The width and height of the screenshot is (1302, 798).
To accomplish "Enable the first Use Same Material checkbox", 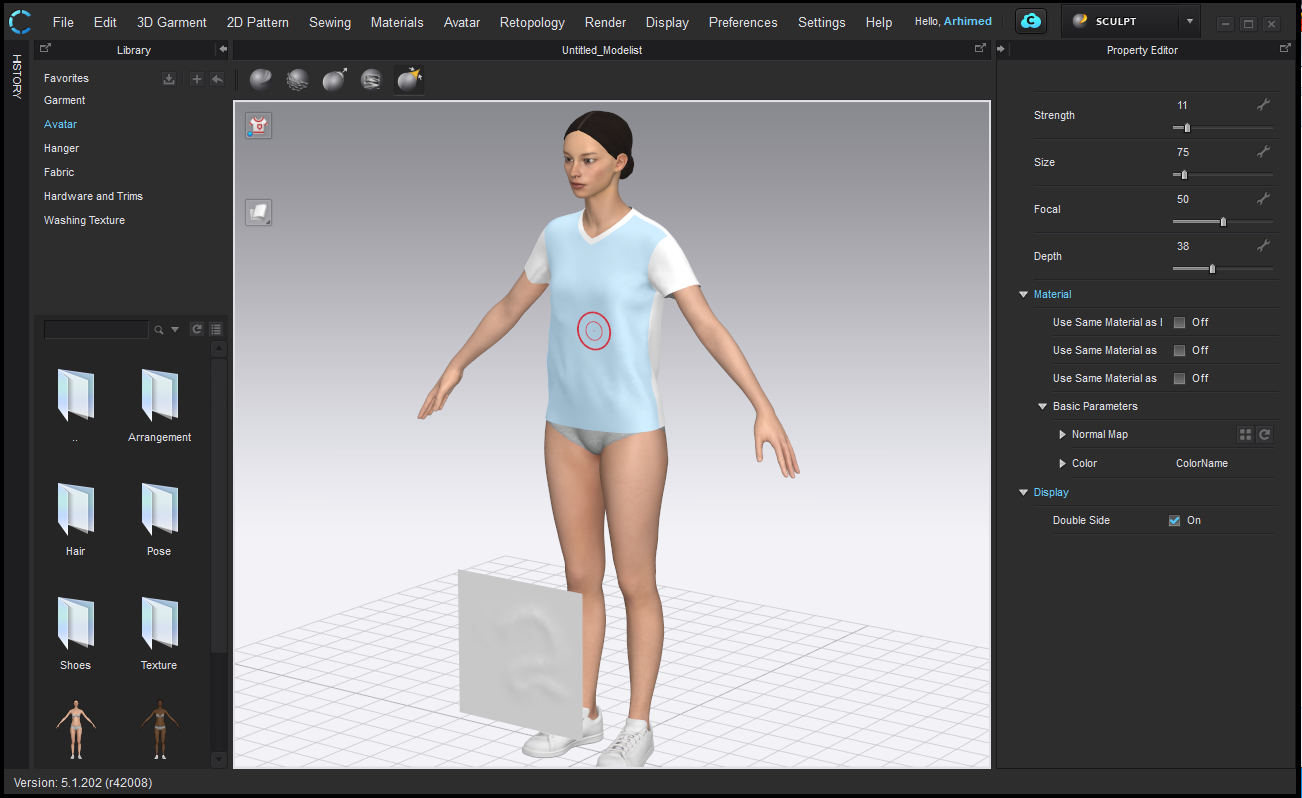I will (x=1179, y=323).
